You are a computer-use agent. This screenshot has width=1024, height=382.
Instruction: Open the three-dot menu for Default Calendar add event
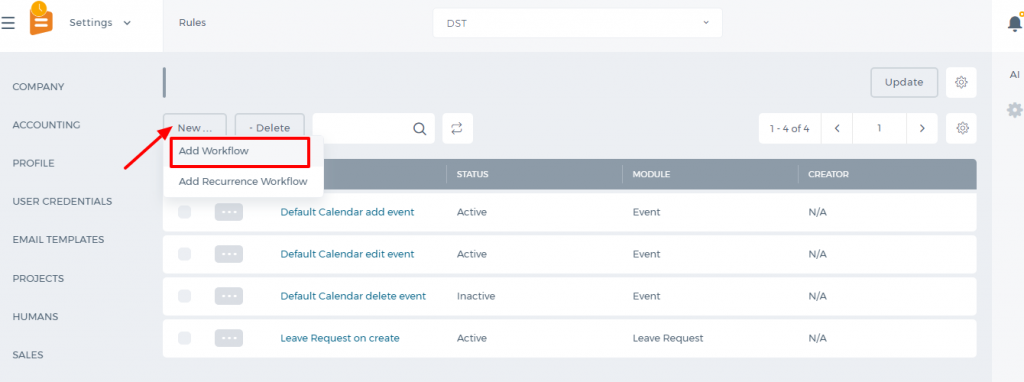coord(229,212)
